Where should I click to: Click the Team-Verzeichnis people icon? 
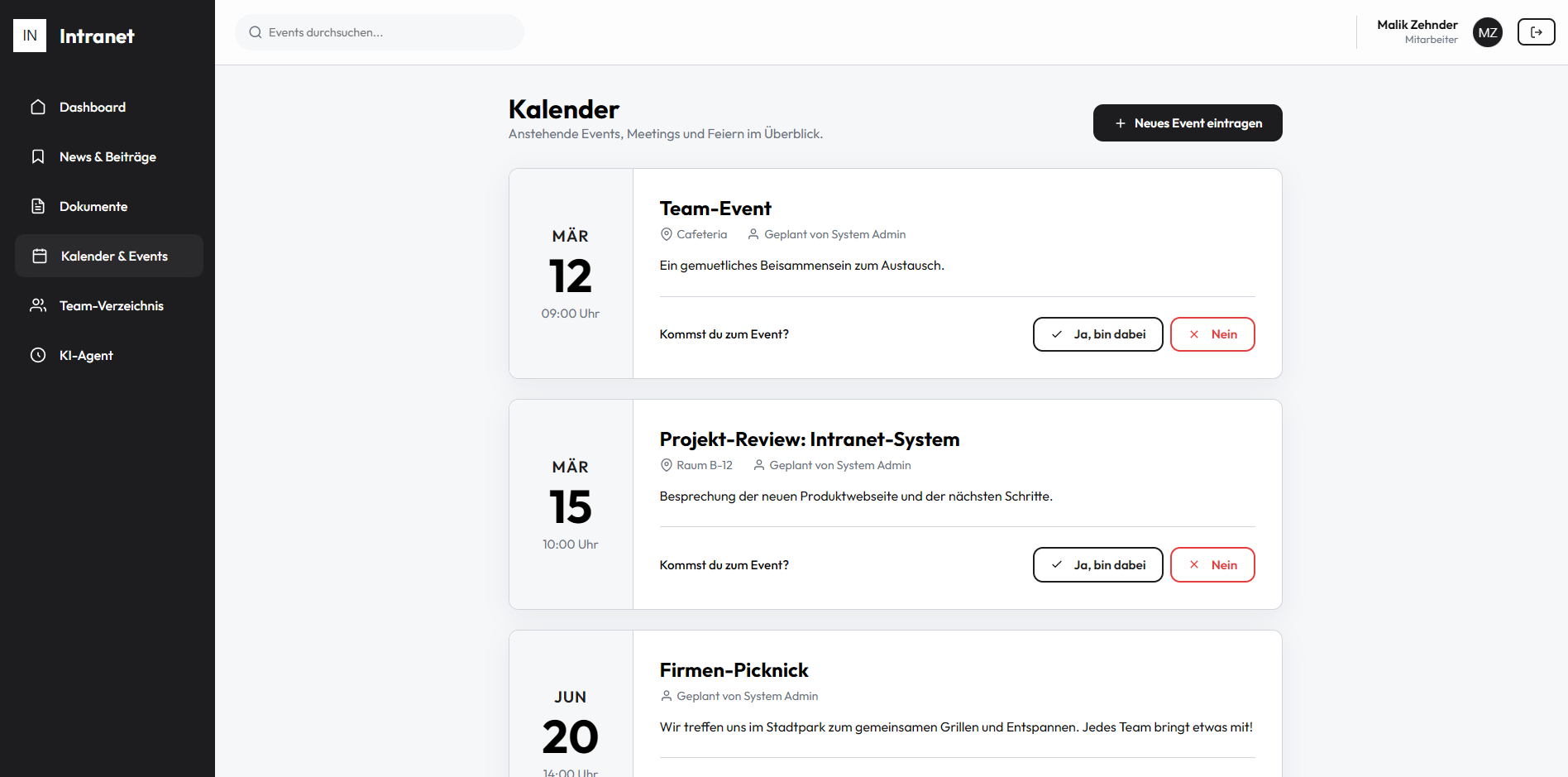pos(38,306)
